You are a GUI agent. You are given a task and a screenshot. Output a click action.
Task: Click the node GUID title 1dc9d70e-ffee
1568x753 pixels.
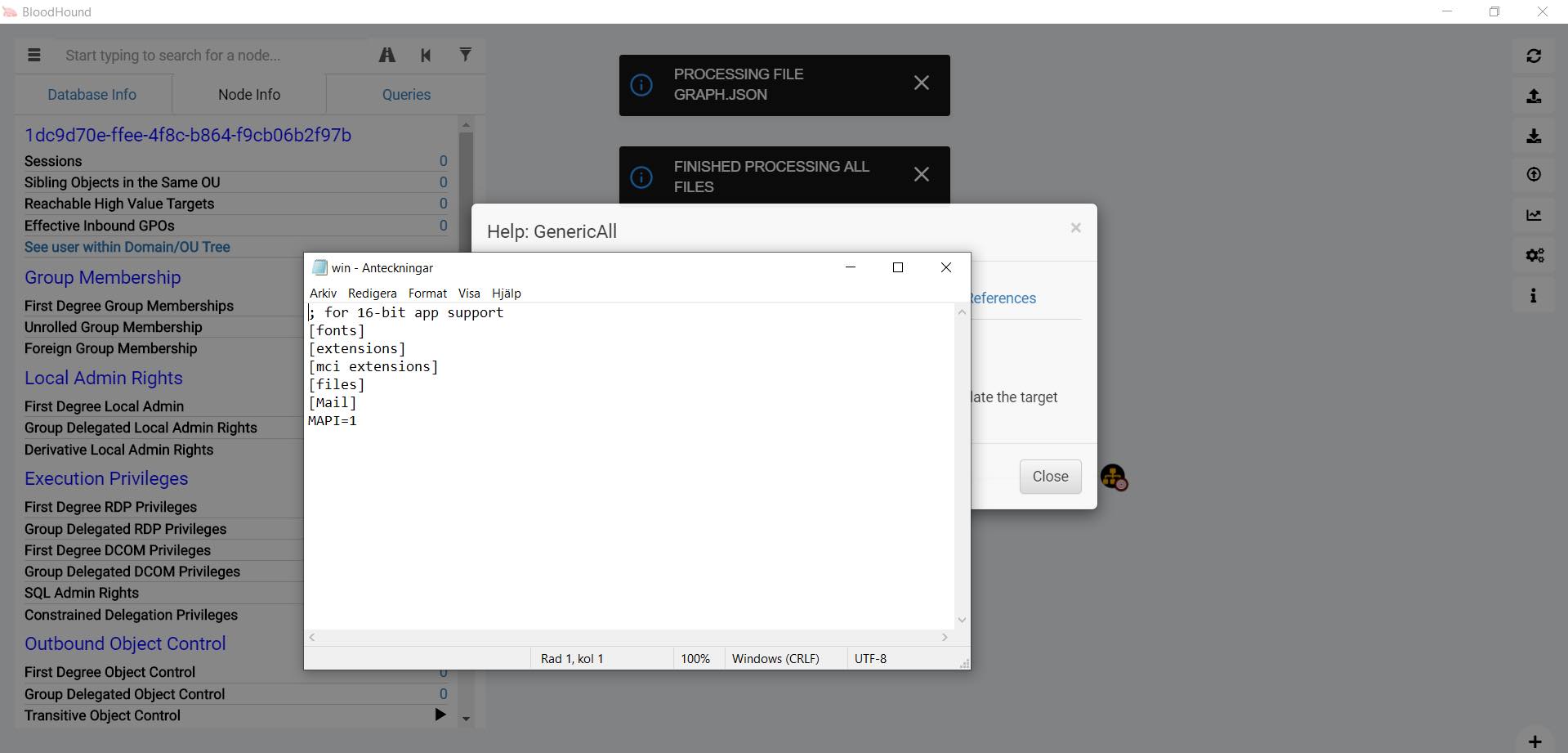[188, 135]
